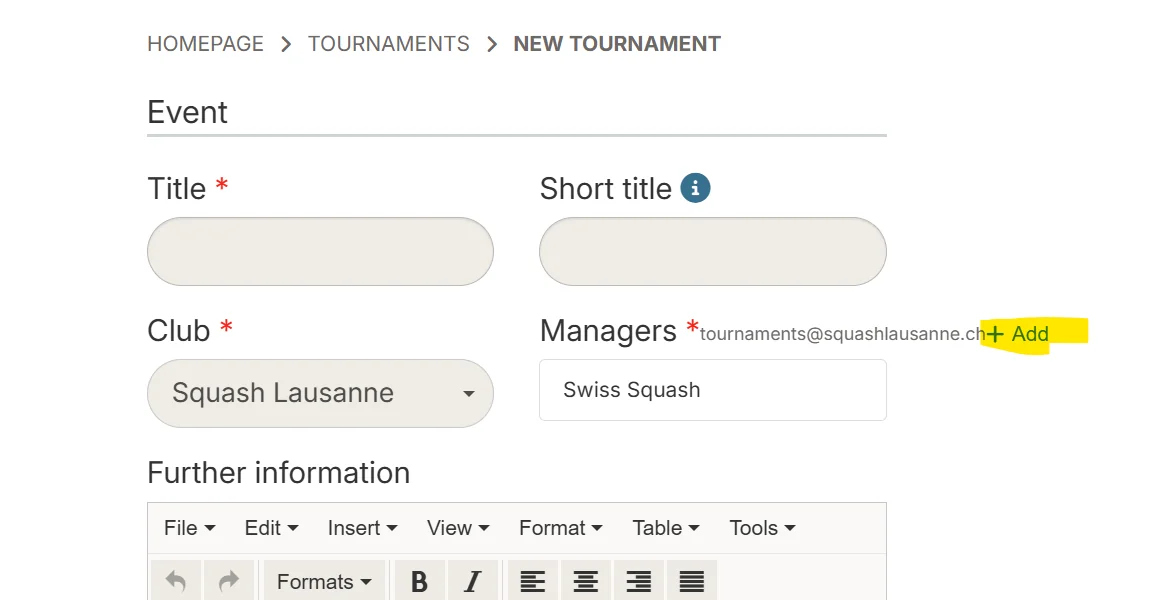Justify text in the editor
This screenshot has height=600, width=1173.
692,581
